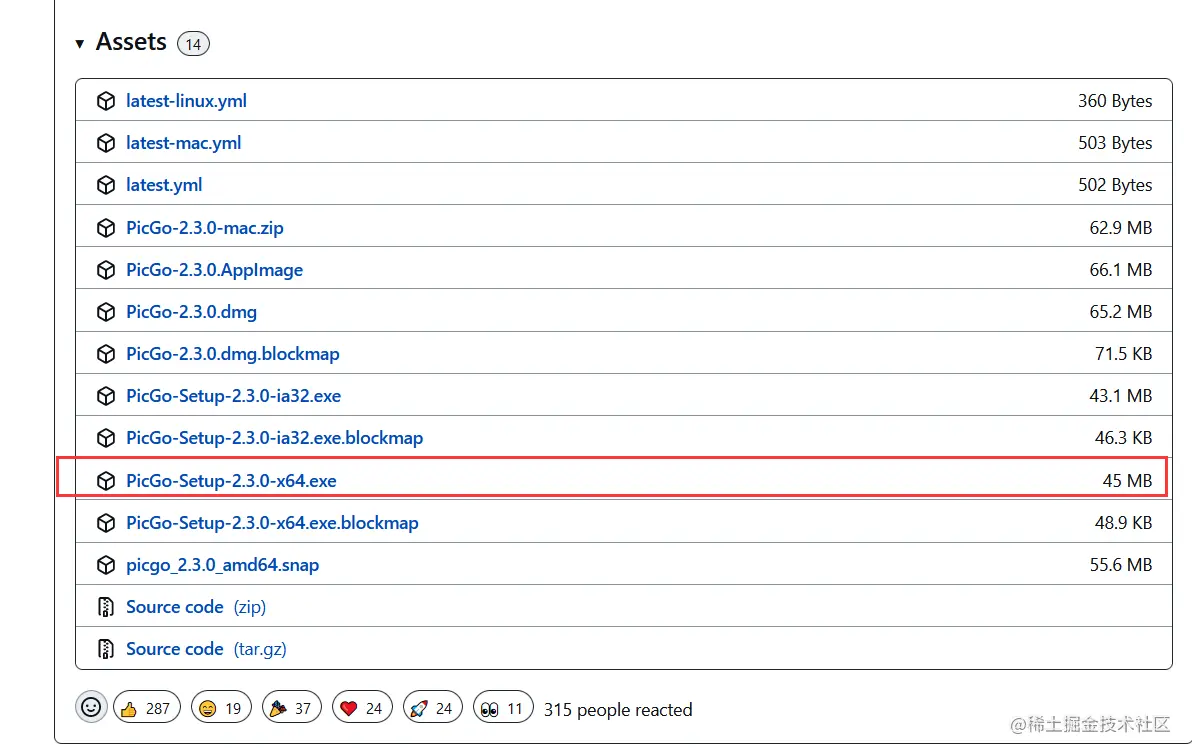Click the package icon beside latest.yml
1192x756 pixels.
[106, 185]
